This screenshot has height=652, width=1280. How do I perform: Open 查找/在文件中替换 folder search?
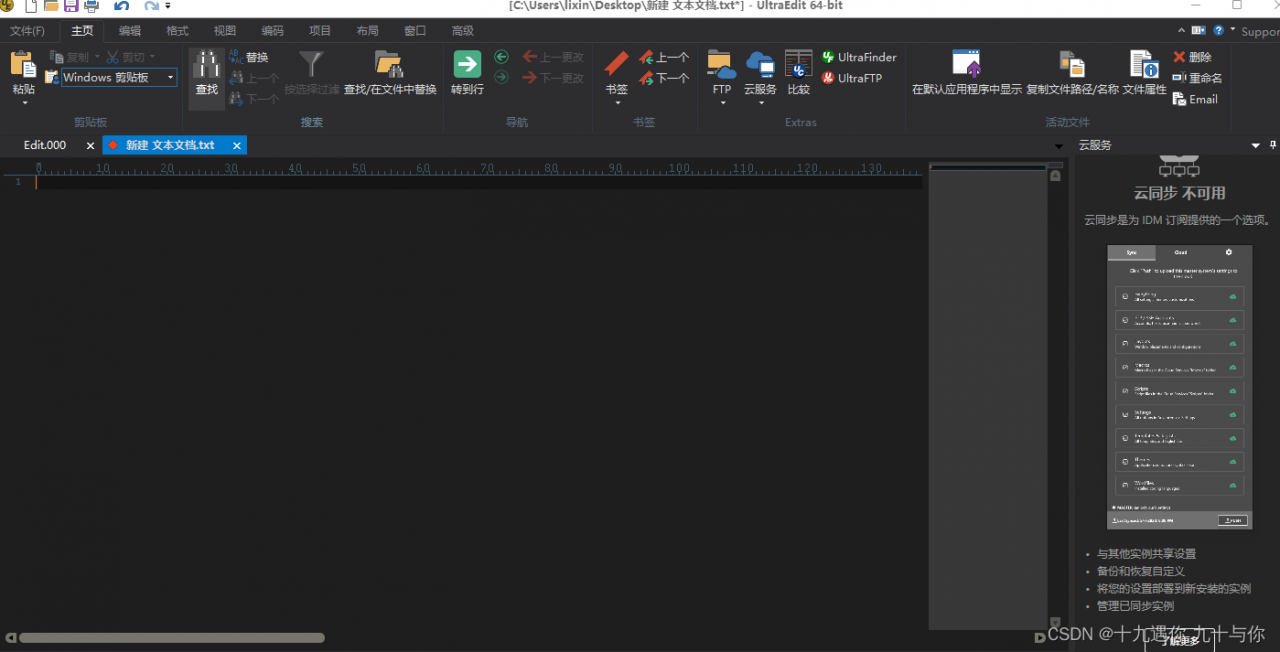tap(389, 65)
